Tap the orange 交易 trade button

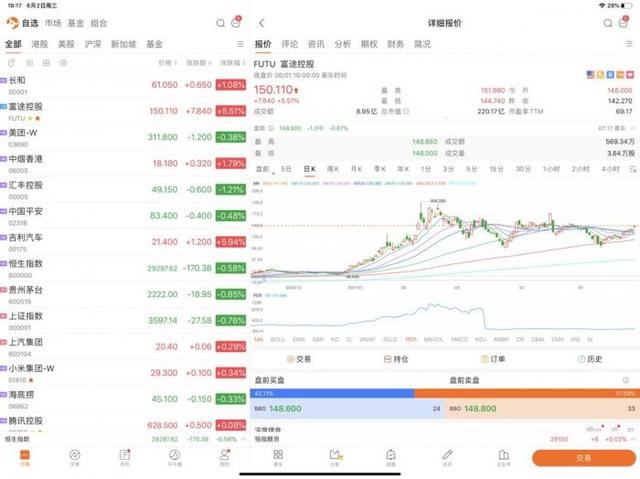click(x=584, y=458)
